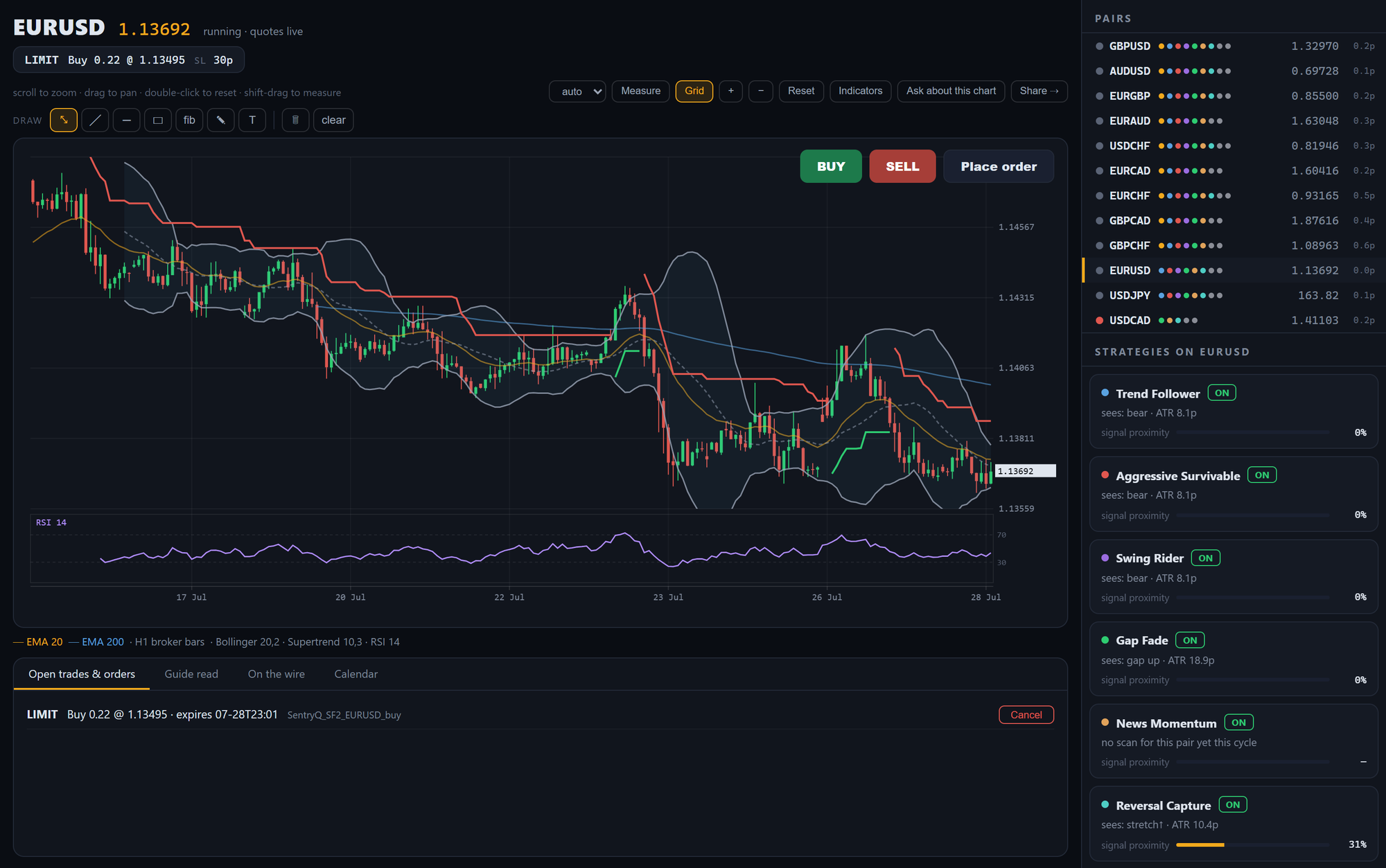Open the Indicators menu

[x=860, y=91]
